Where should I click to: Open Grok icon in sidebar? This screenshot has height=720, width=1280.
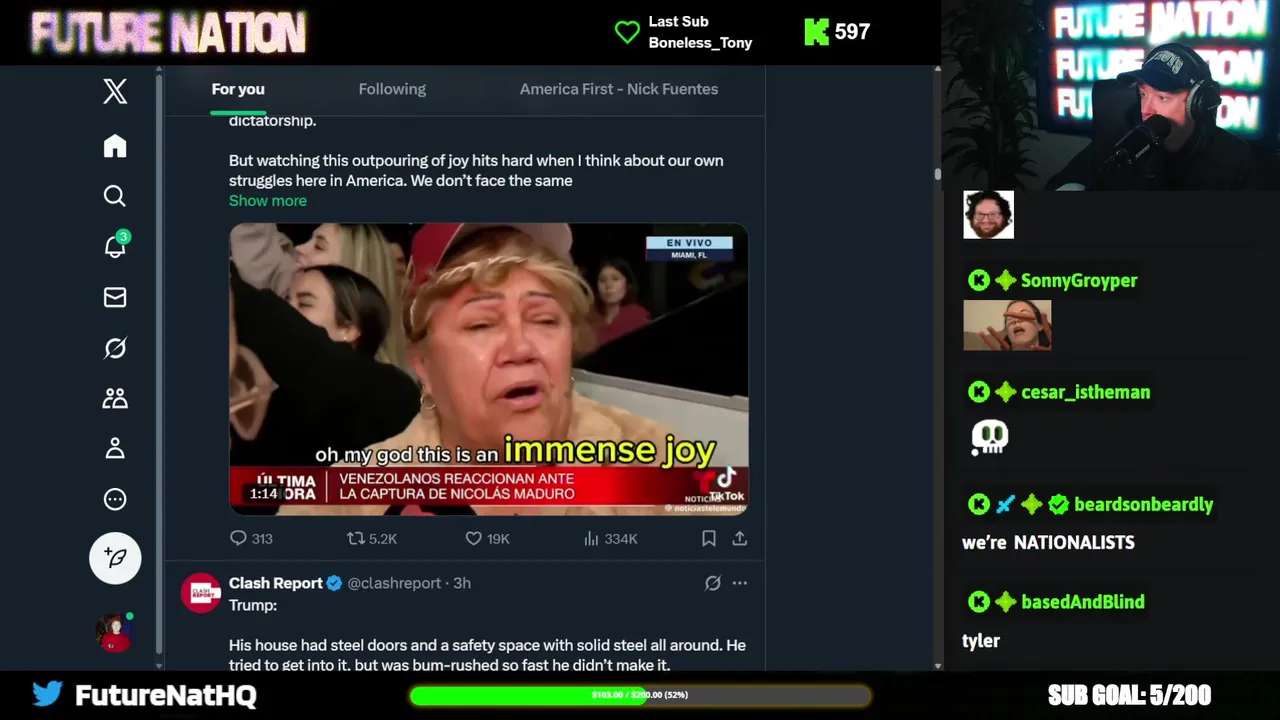click(x=115, y=348)
